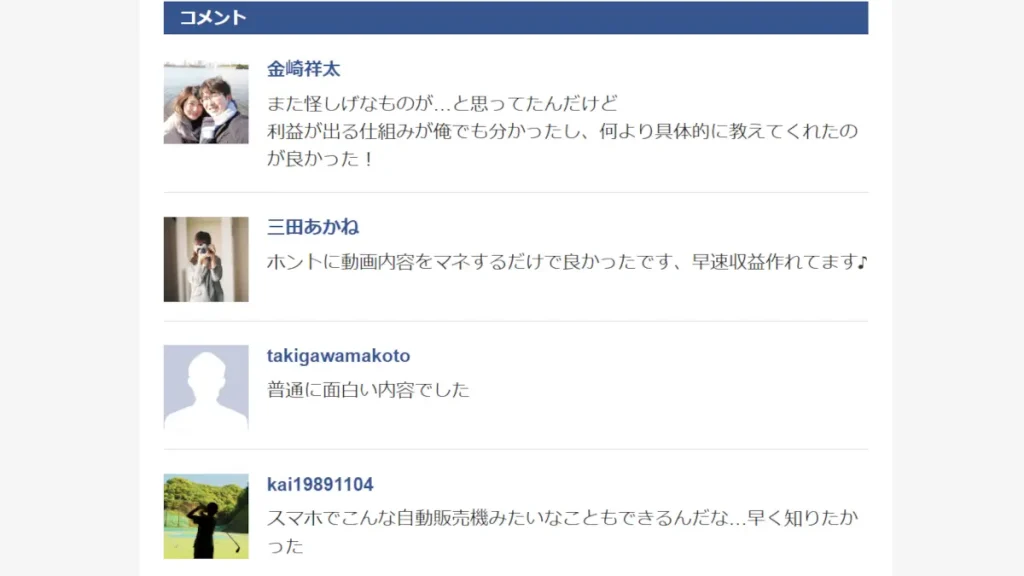The image size is (1024, 576).
Task: Click kai19891104's comment about 自動販売機
Action: [x=562, y=518]
